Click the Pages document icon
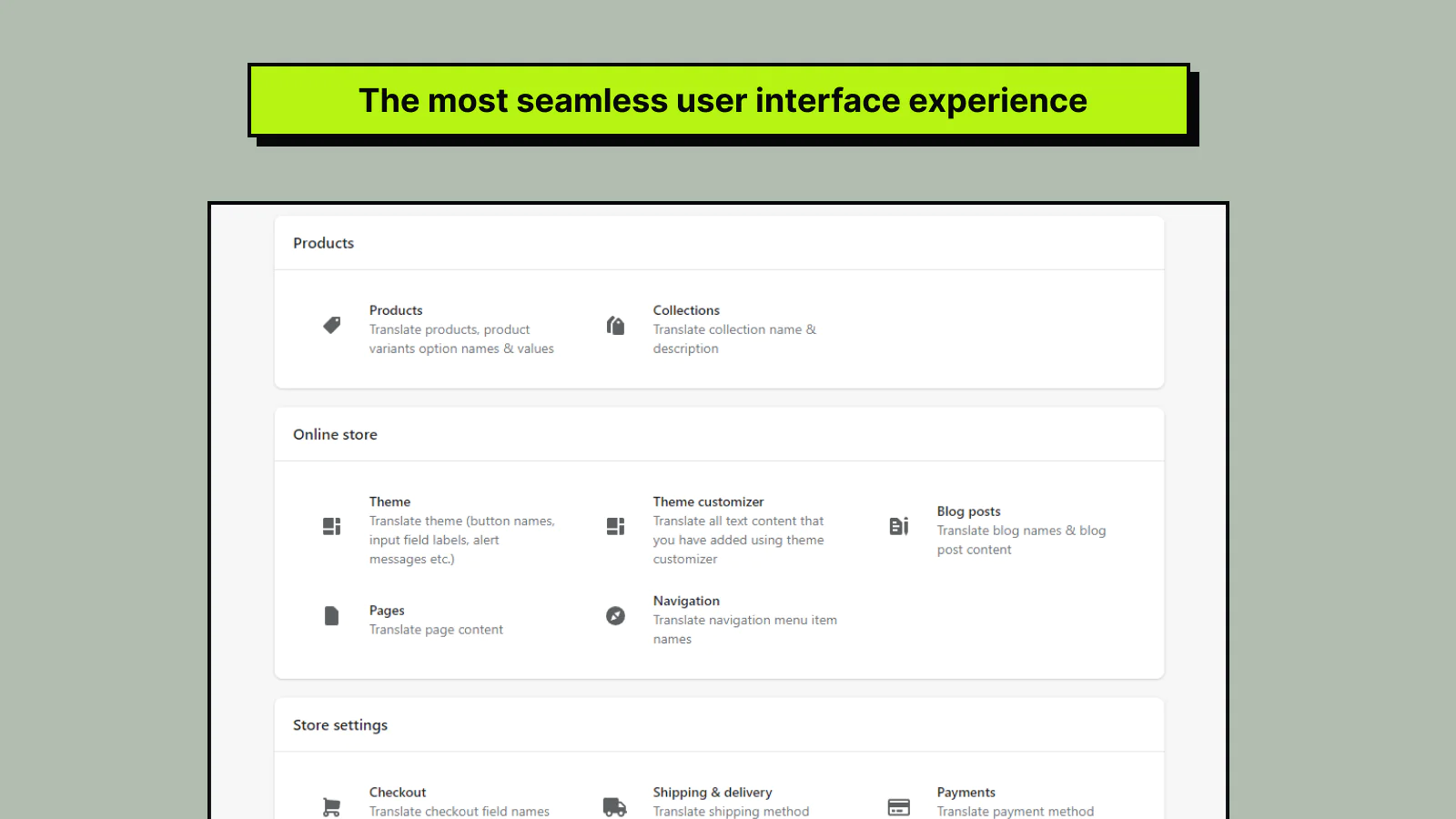Screen dimensions: 1456x819 click(x=332, y=616)
